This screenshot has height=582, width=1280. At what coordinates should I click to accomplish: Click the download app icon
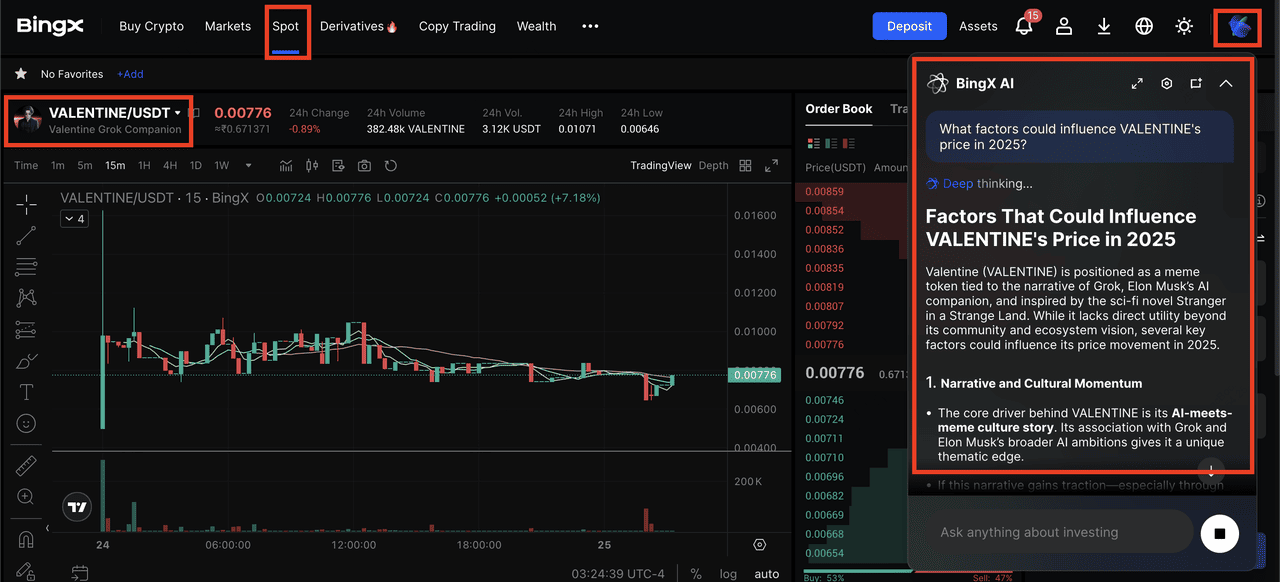1104,27
